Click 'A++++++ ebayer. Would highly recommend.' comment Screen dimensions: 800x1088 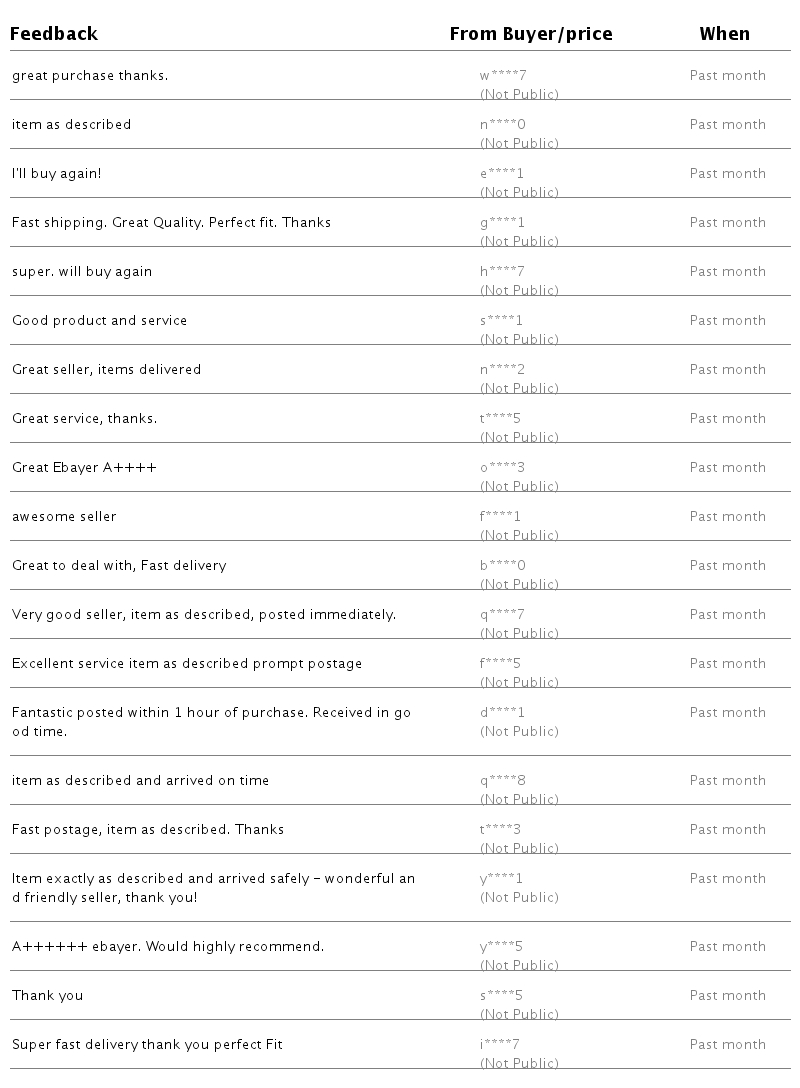168,946
